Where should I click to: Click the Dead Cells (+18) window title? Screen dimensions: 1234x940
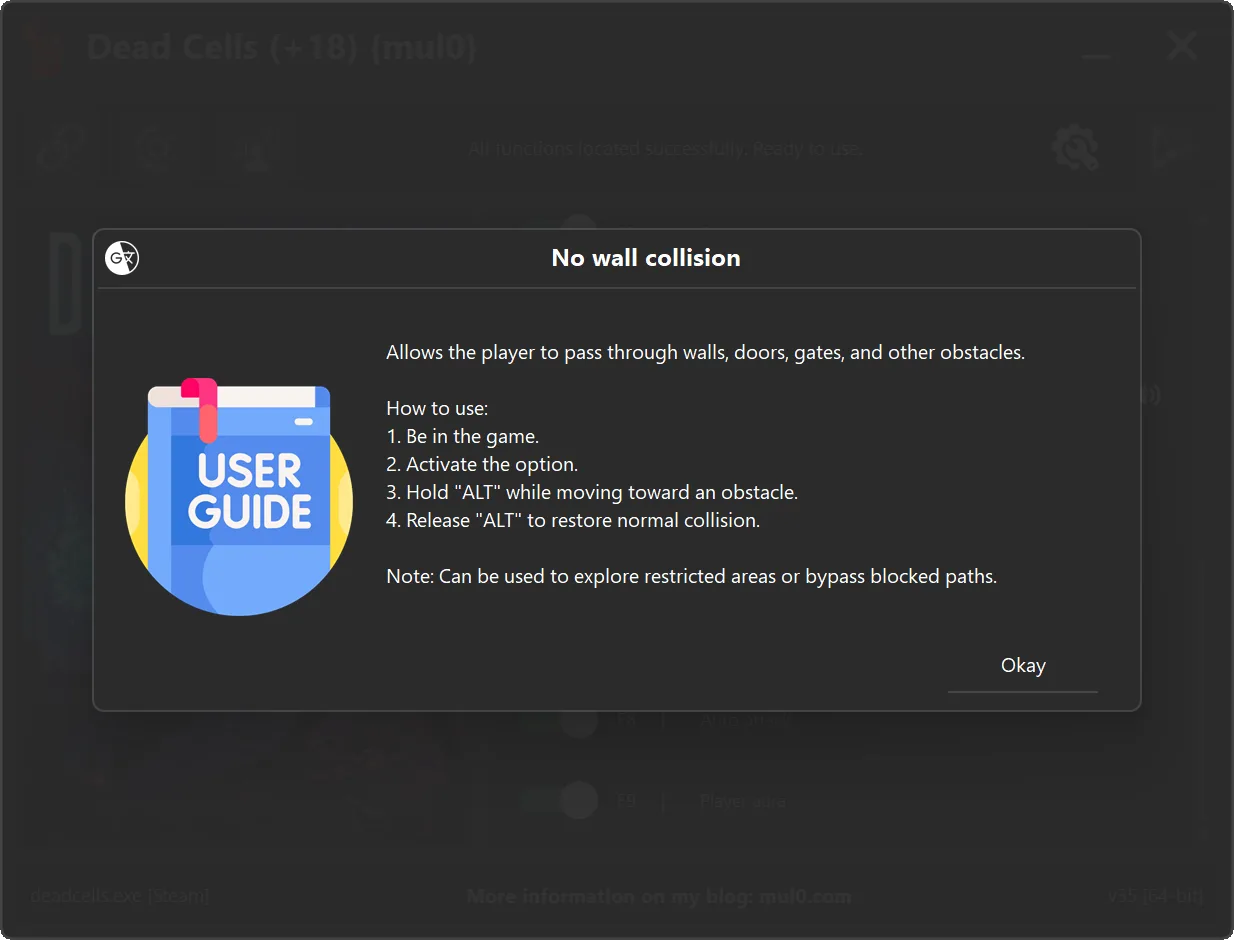[x=282, y=46]
